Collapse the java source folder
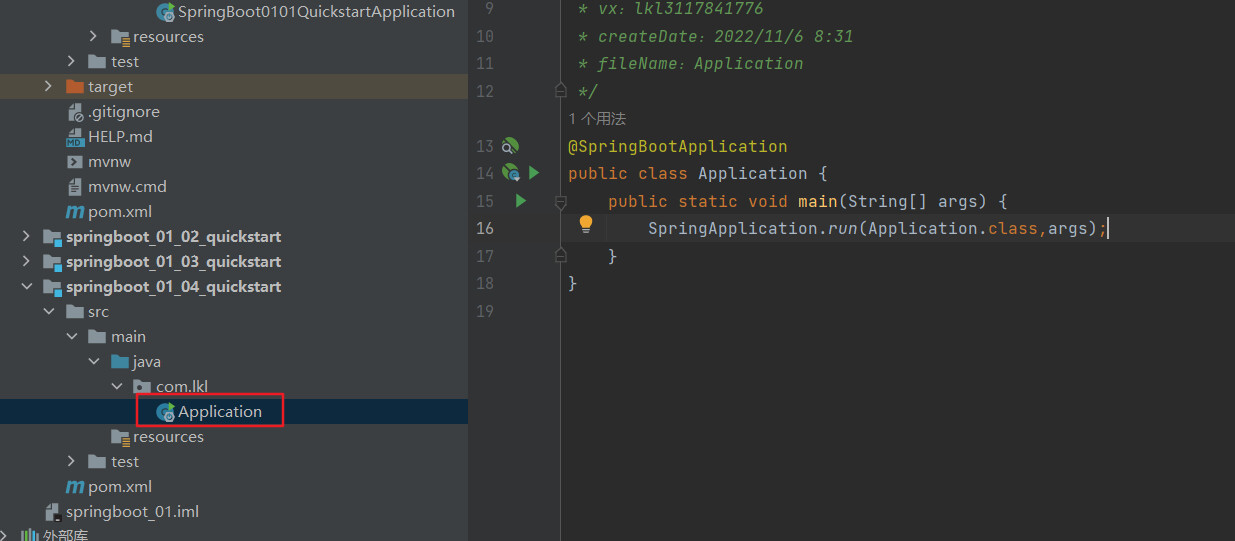The width and height of the screenshot is (1235, 541). (x=93, y=361)
